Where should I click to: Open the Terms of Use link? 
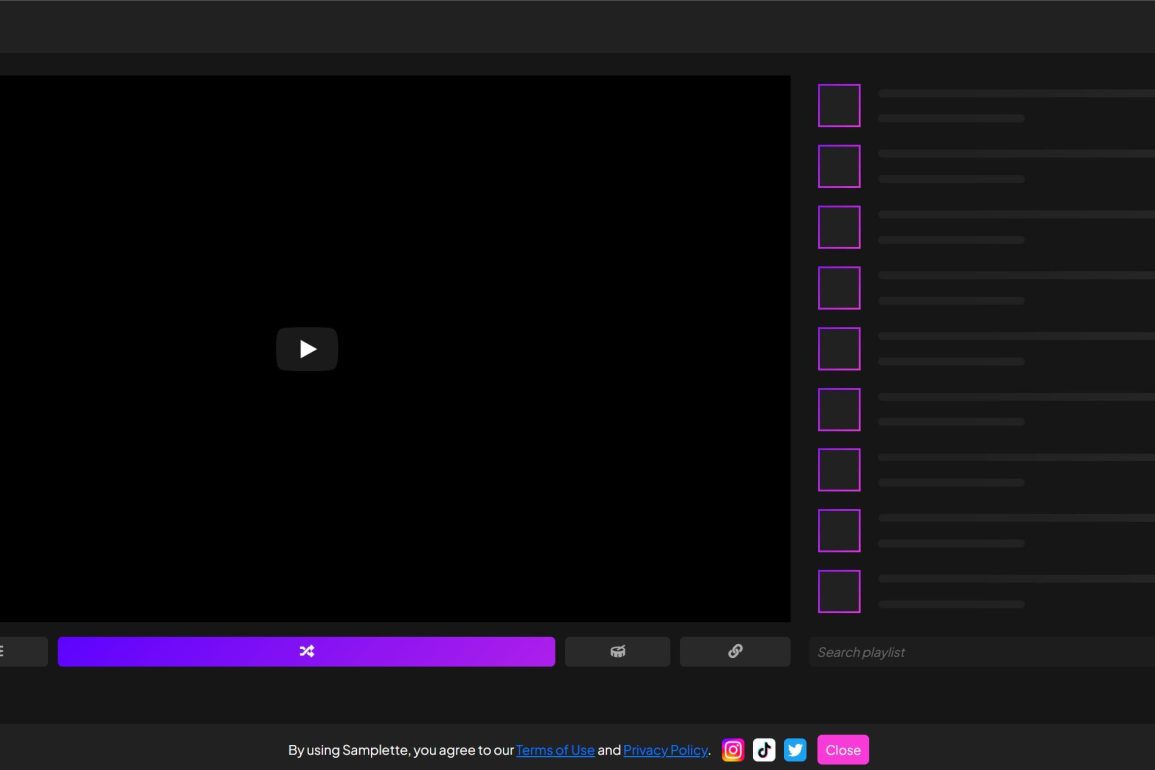point(555,750)
